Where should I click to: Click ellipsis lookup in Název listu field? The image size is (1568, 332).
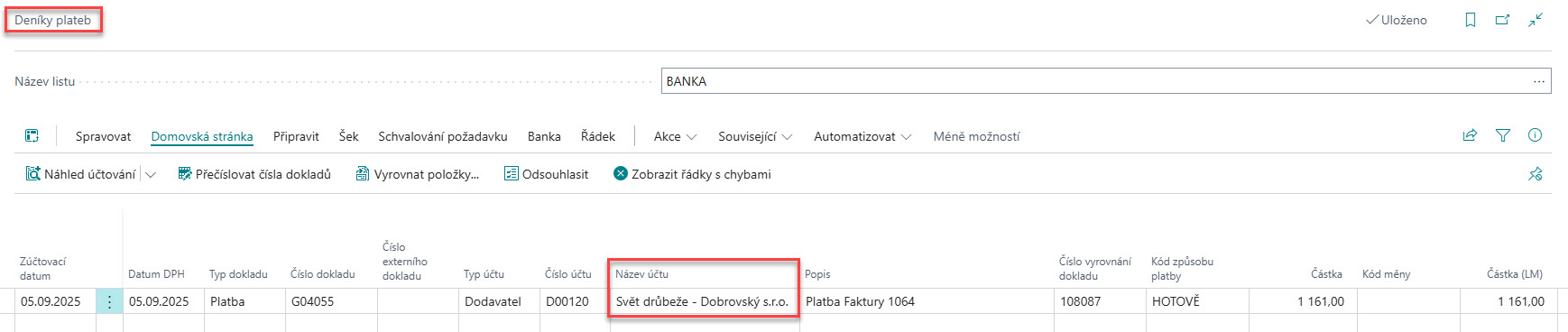pos(1538,81)
